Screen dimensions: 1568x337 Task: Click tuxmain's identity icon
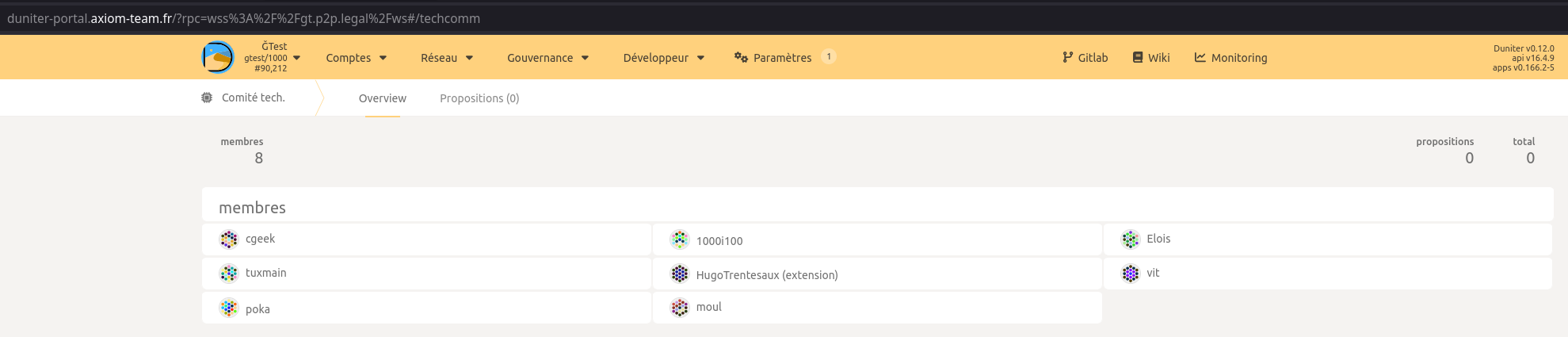coord(229,274)
